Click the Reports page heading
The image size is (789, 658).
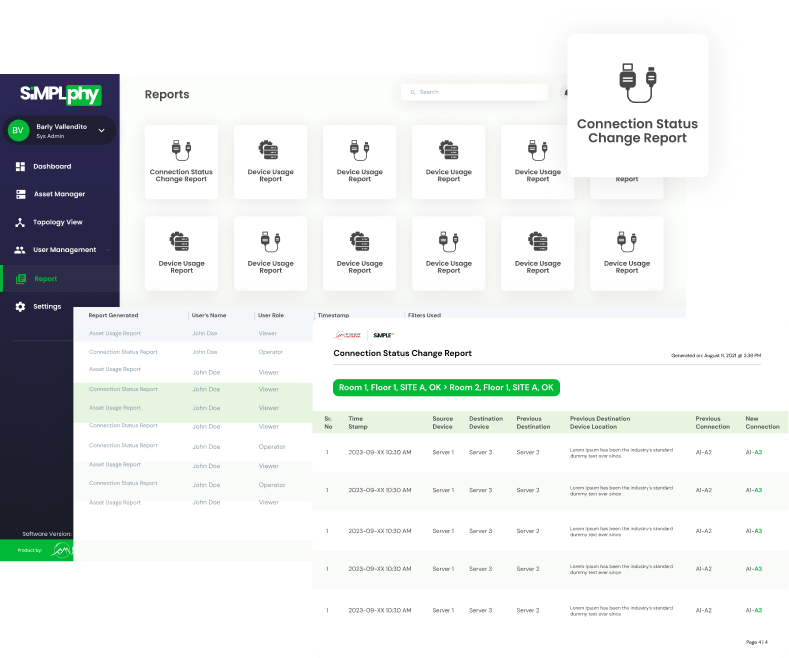pos(167,95)
